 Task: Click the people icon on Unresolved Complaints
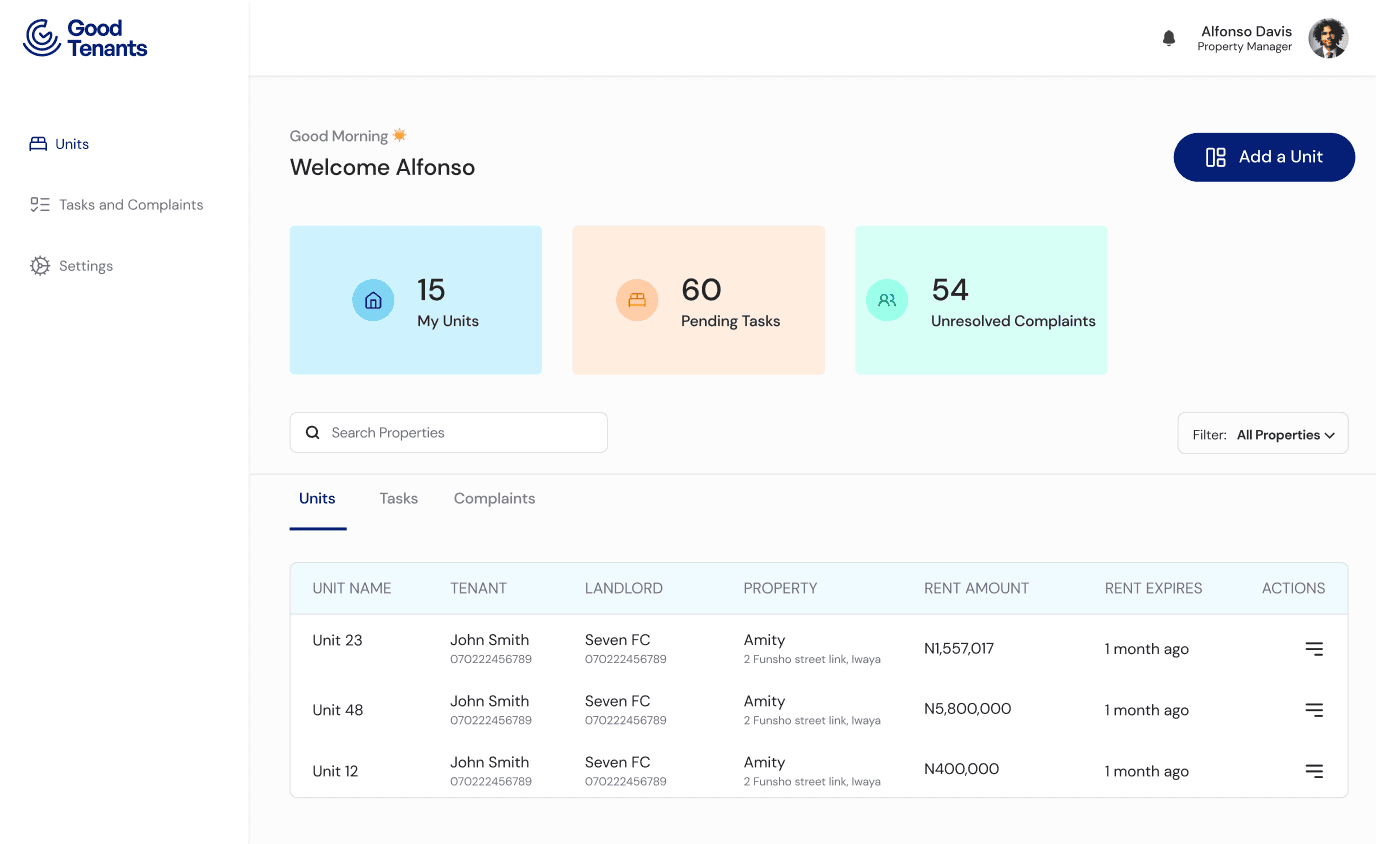click(x=887, y=300)
